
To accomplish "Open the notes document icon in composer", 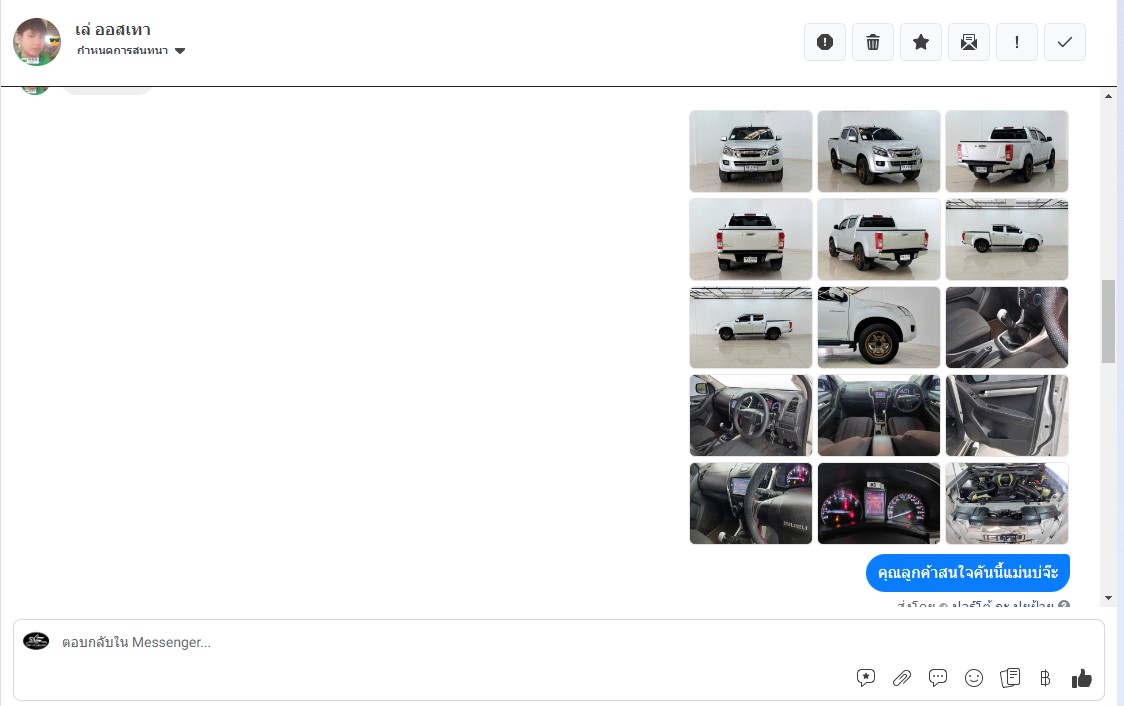I will [x=1010, y=677].
